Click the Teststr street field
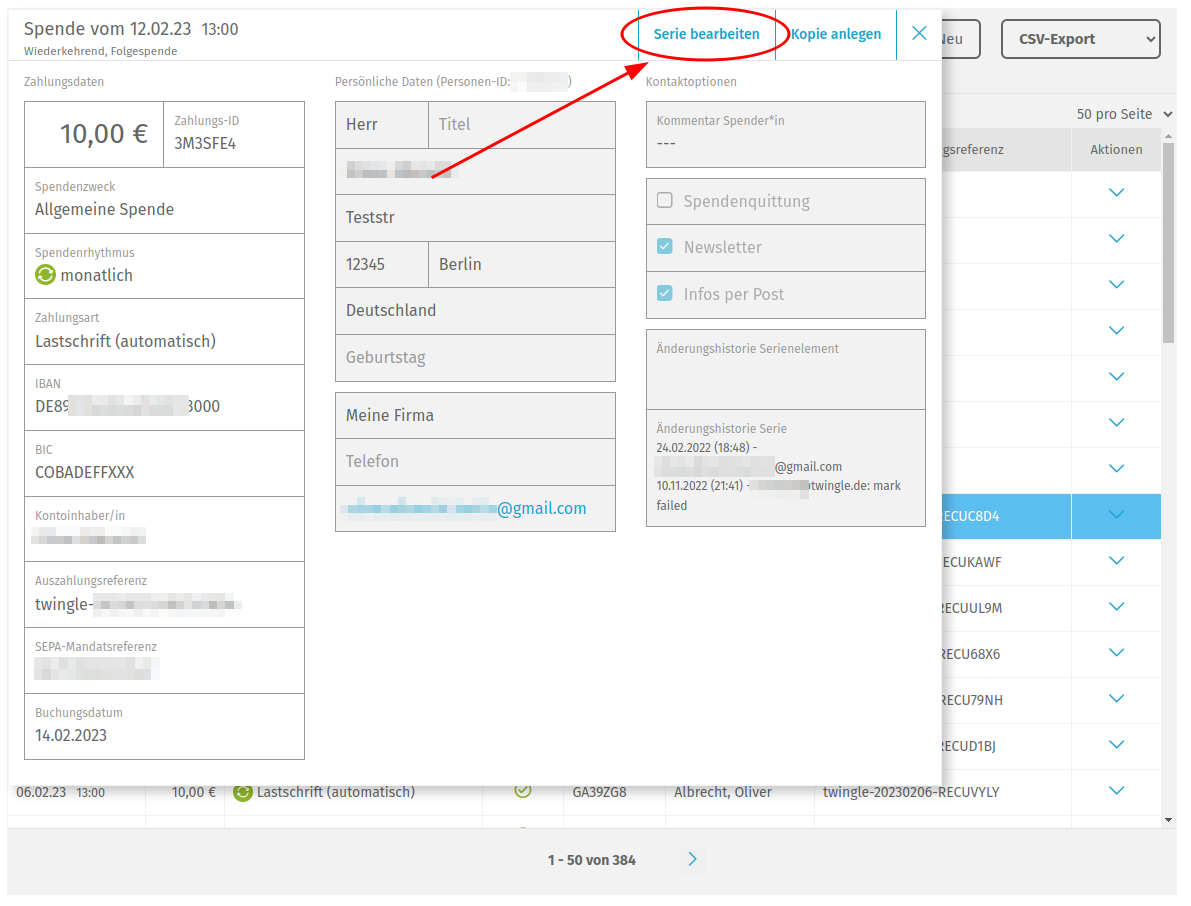The width and height of the screenshot is (1191, 906). pos(475,218)
